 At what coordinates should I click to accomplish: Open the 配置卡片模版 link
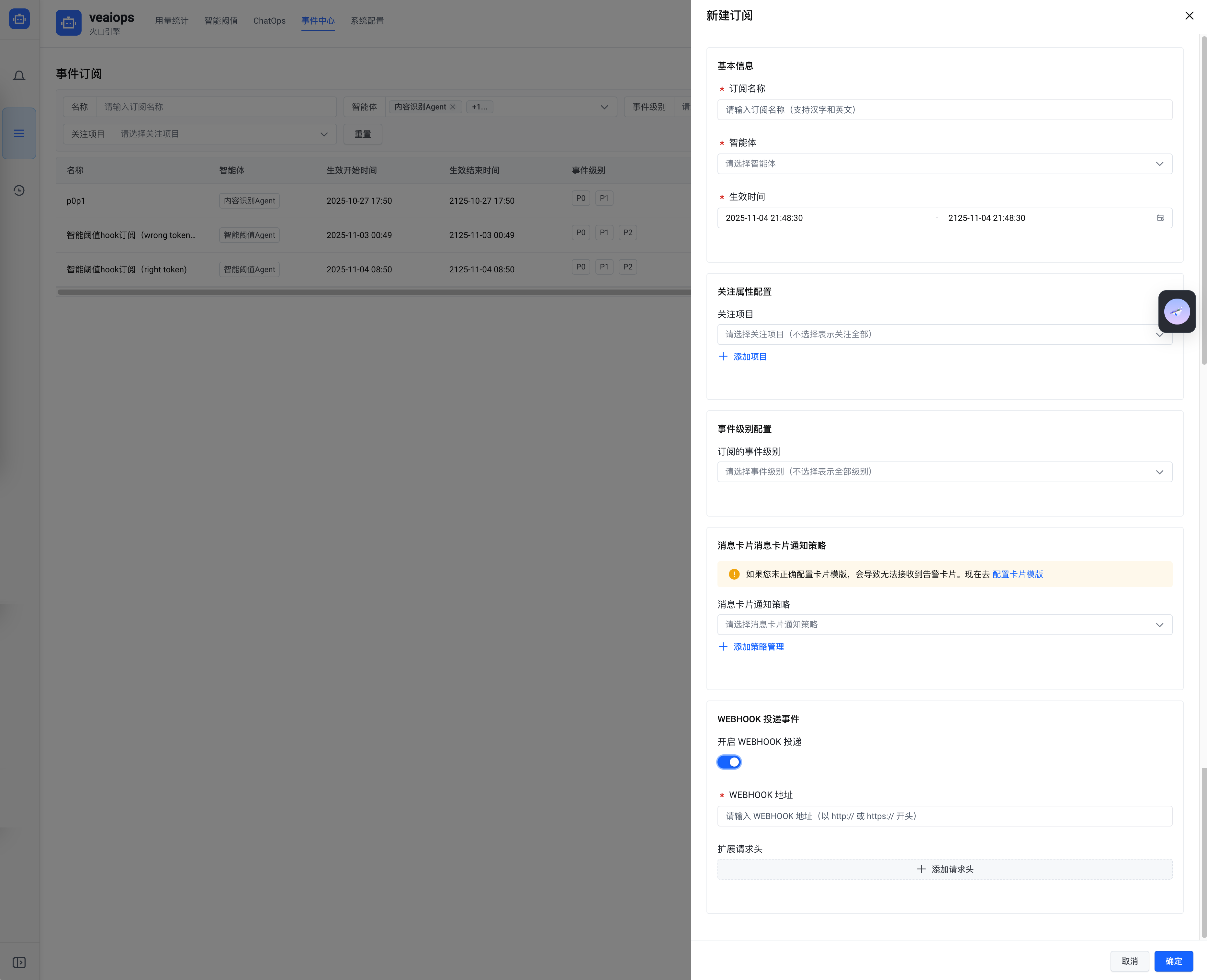pyautogui.click(x=1017, y=574)
